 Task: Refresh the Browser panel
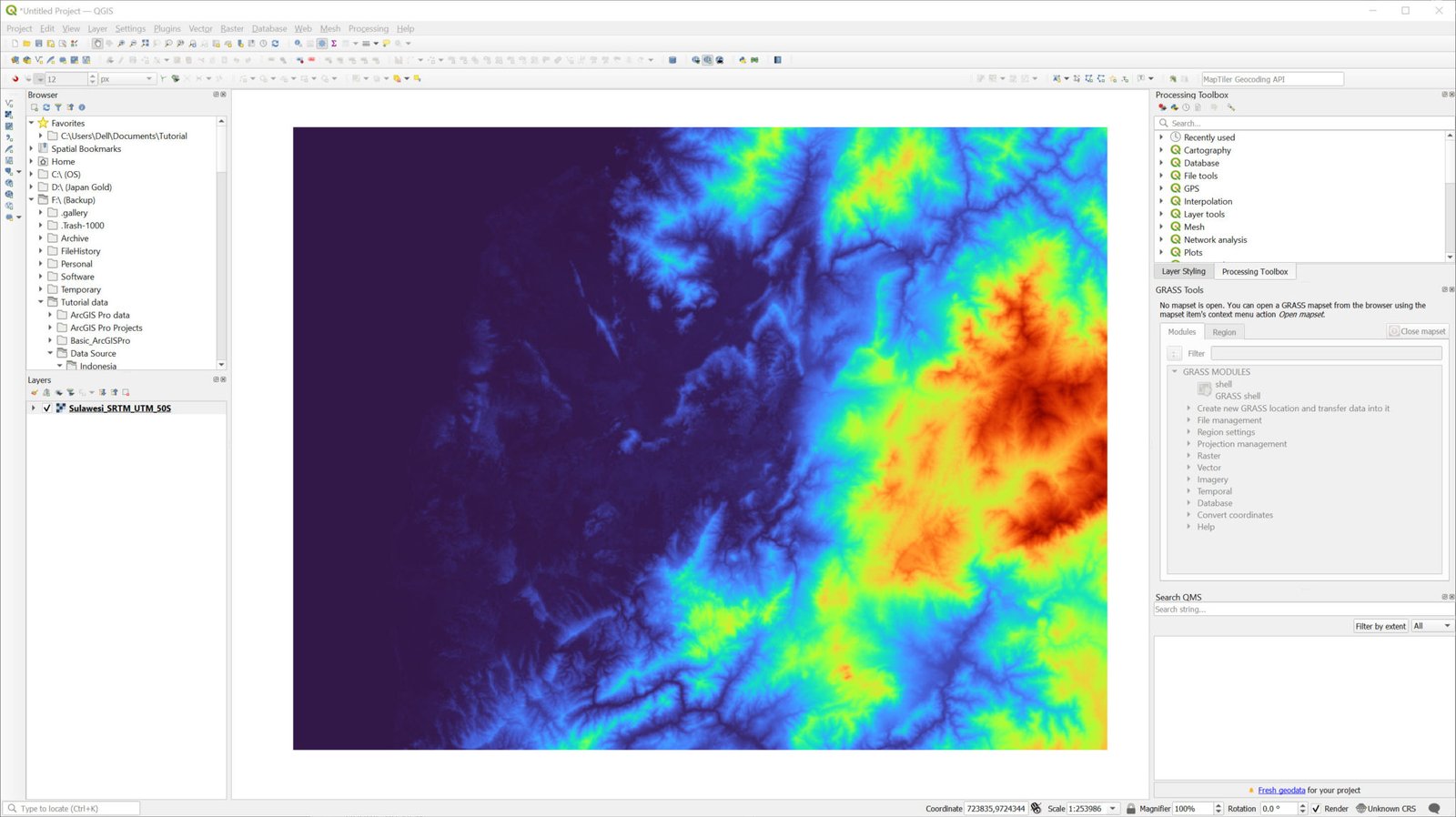pos(46,107)
